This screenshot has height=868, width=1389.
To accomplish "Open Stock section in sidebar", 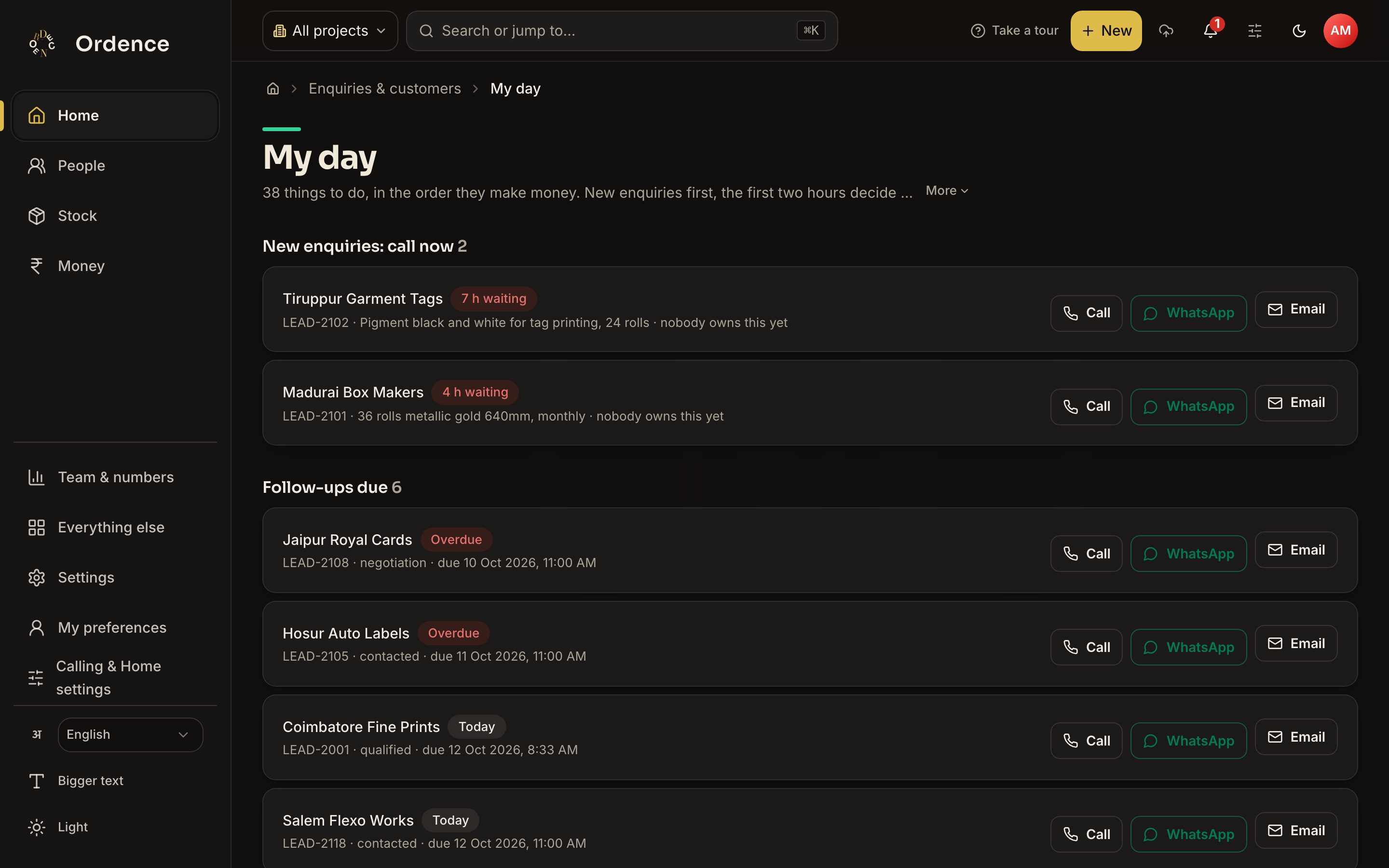I will click(115, 216).
